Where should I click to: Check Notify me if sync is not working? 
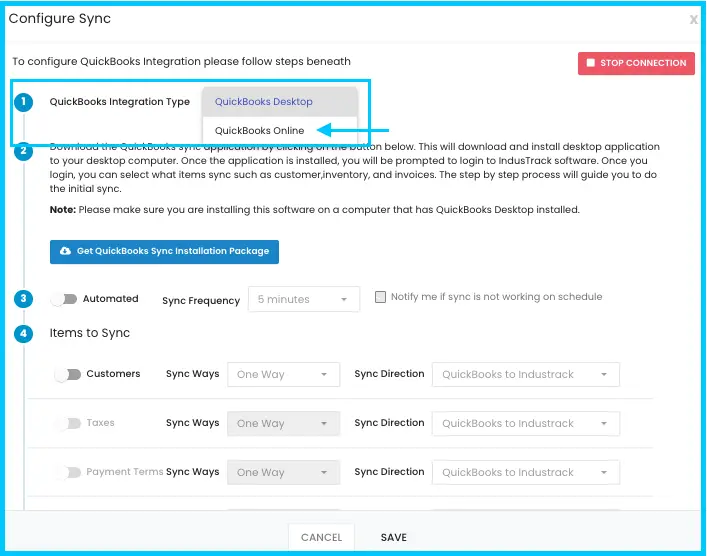[x=380, y=297]
